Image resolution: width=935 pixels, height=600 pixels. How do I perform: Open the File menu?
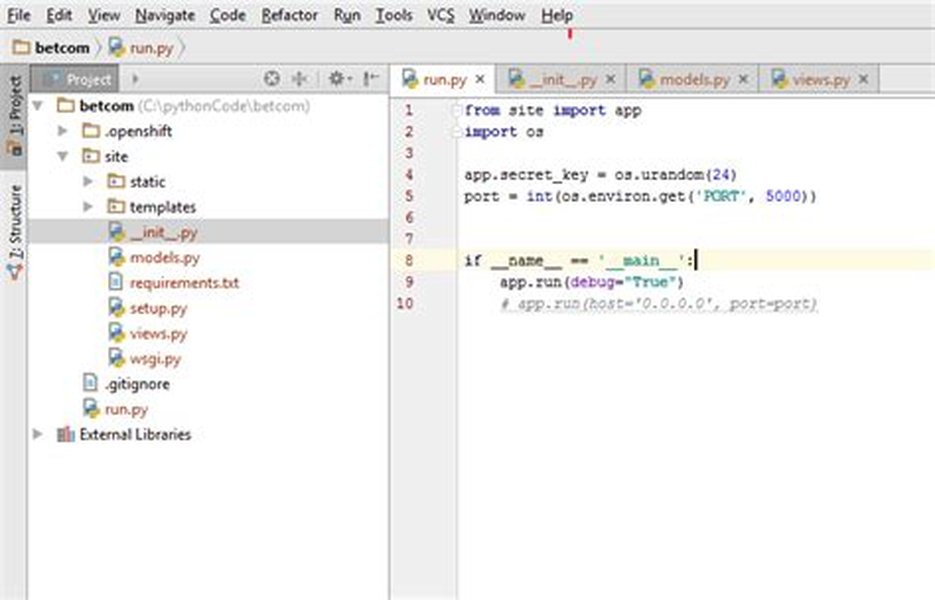(x=19, y=16)
